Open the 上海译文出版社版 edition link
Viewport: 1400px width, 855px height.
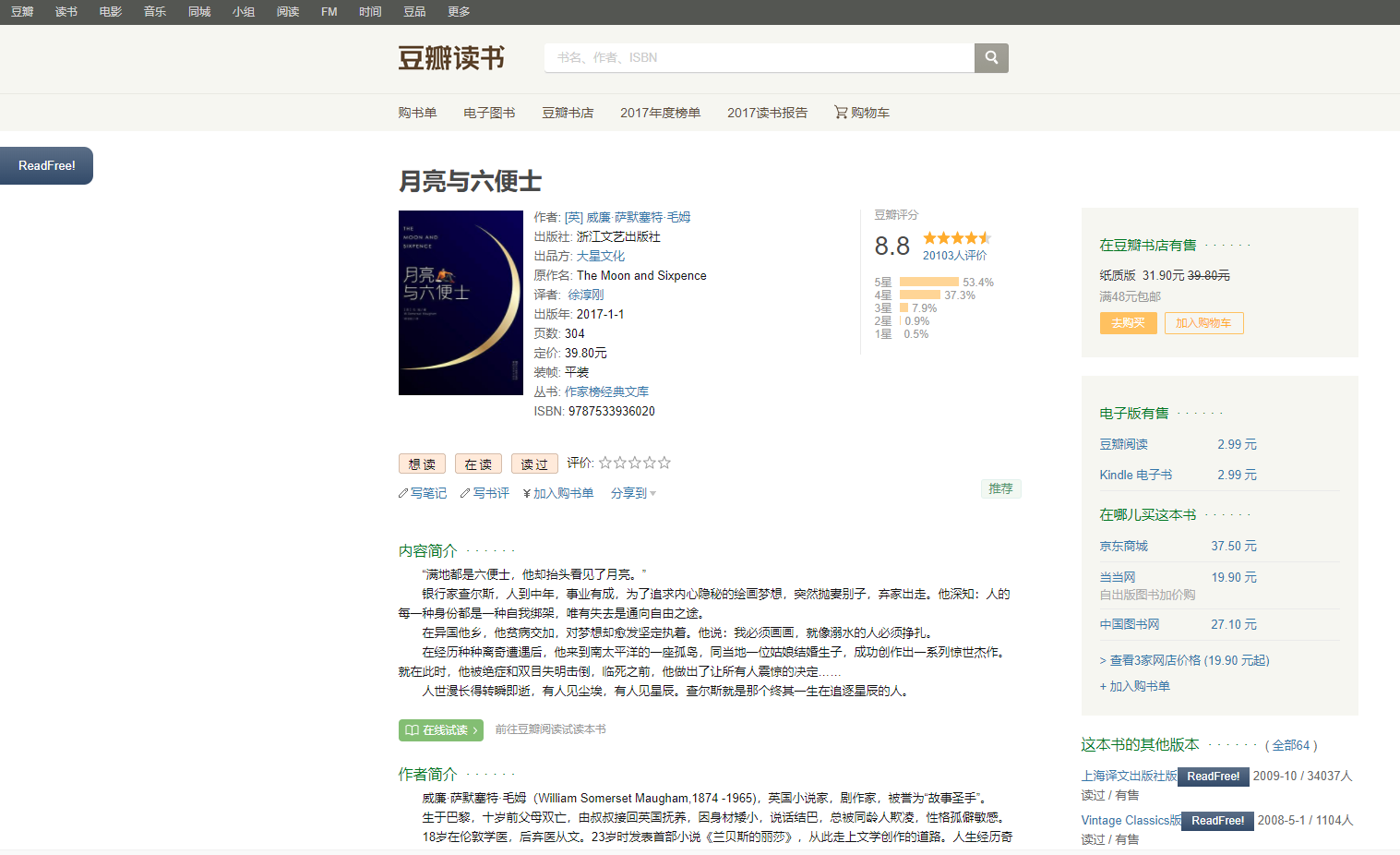[1130, 777]
